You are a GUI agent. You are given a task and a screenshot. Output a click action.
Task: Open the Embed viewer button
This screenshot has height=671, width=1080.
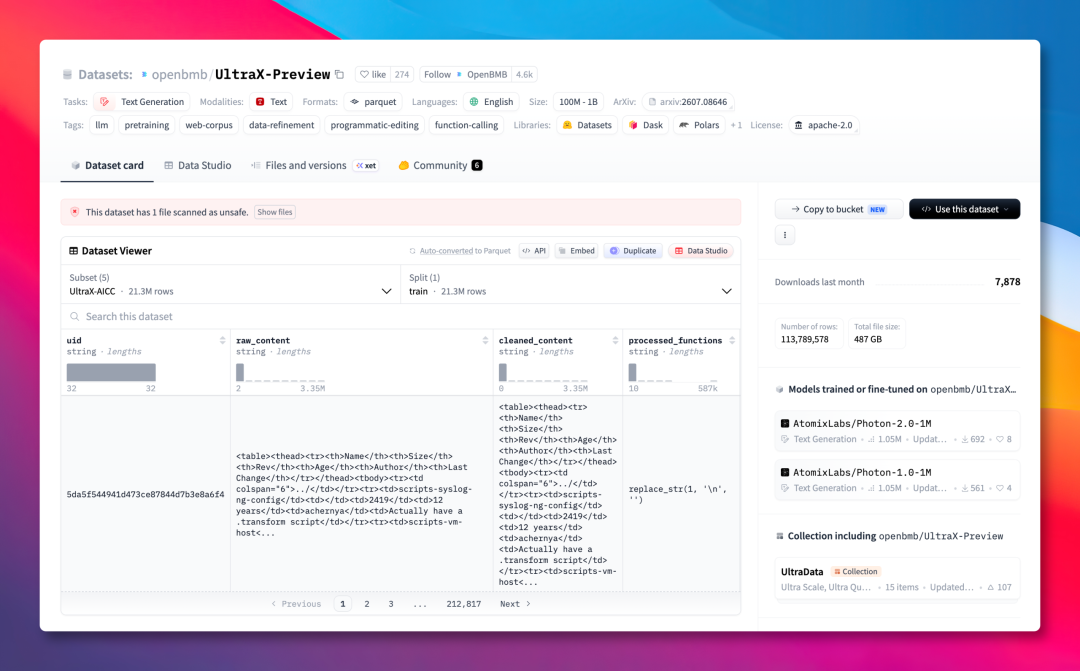click(577, 251)
